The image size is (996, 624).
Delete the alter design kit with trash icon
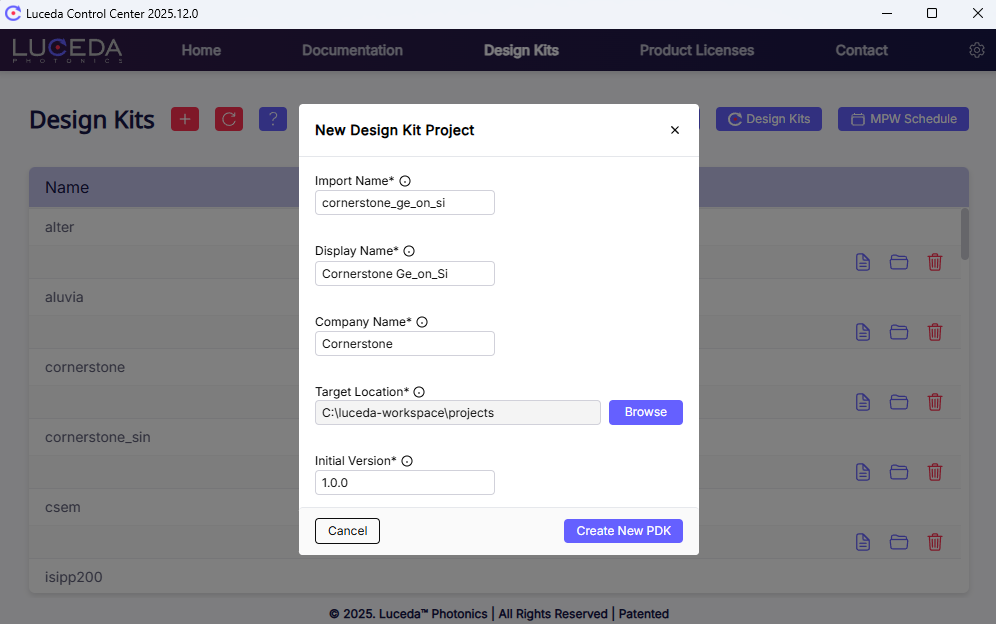[x=935, y=262]
